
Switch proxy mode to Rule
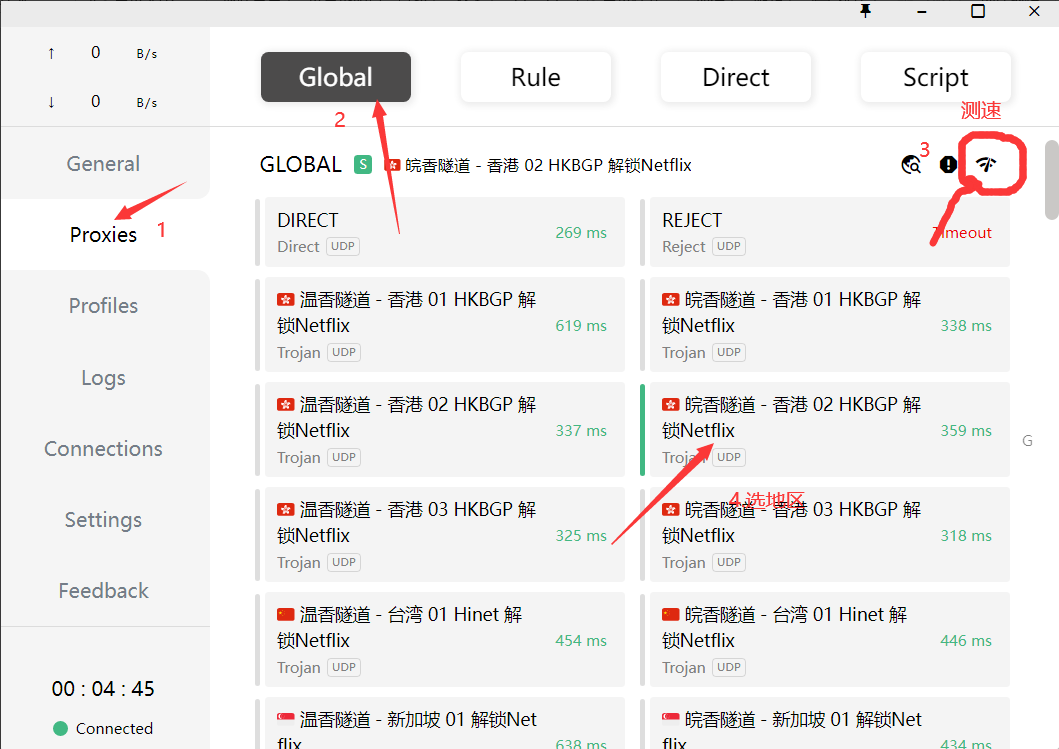click(x=535, y=77)
